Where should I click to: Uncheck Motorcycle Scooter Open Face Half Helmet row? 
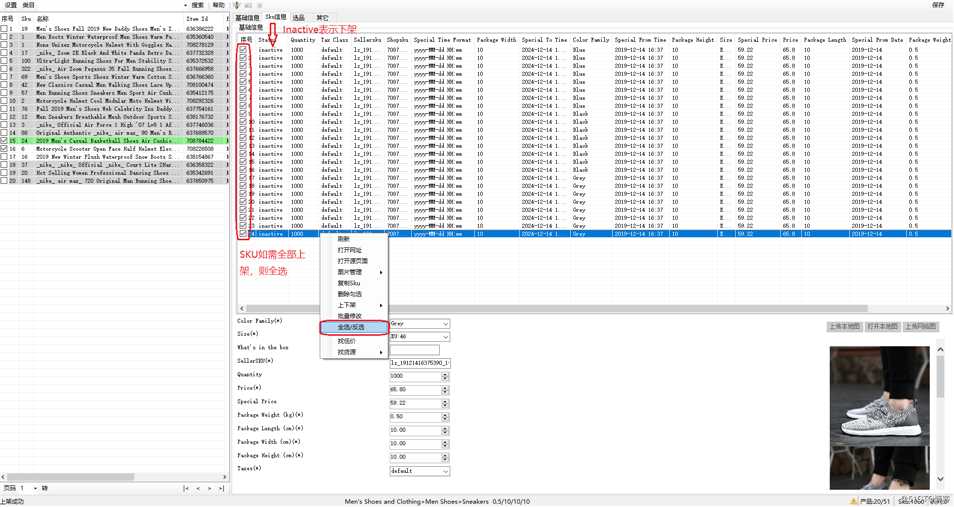(x=4, y=148)
